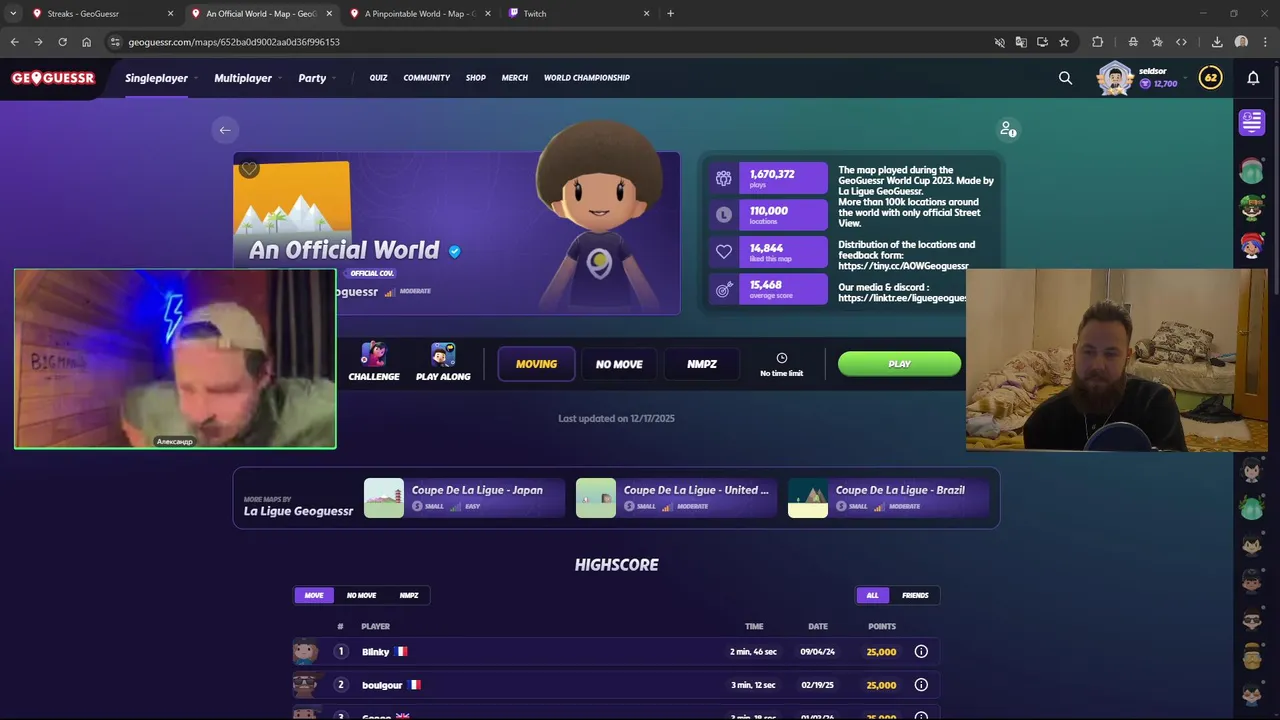Like the map with heart icon on thumbnail
The width and height of the screenshot is (1280, 720).
coord(249,169)
